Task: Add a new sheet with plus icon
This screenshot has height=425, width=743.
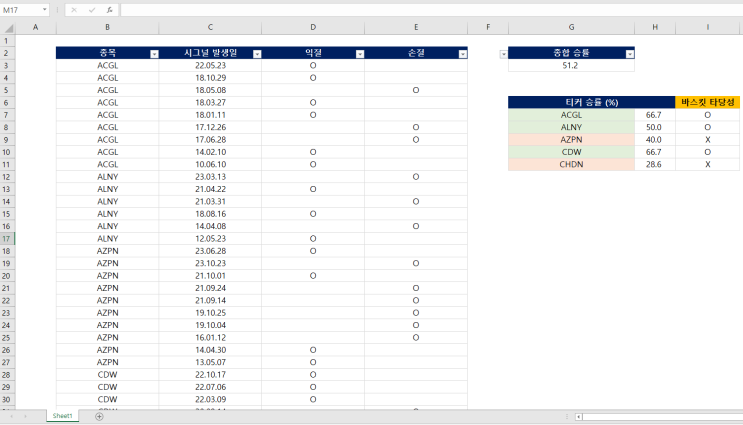Action: click(99, 416)
